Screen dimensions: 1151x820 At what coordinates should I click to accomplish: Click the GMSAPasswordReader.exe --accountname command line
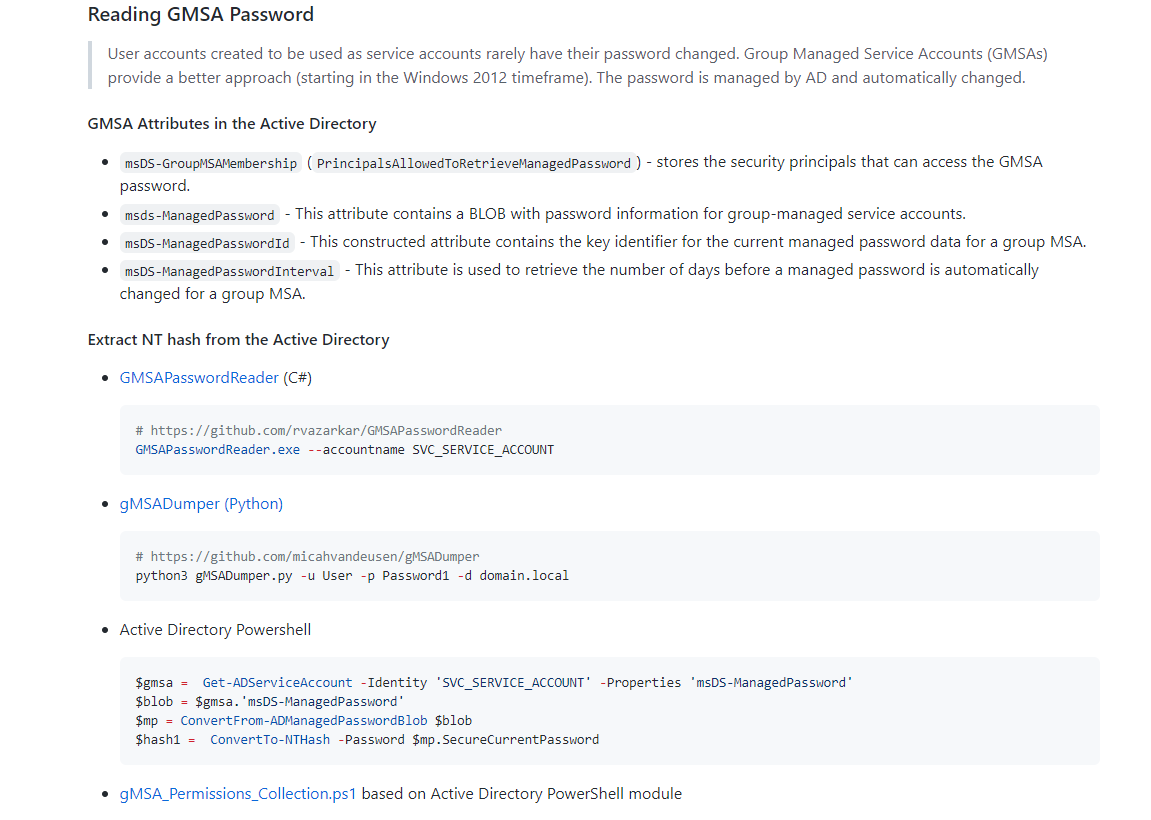click(344, 449)
